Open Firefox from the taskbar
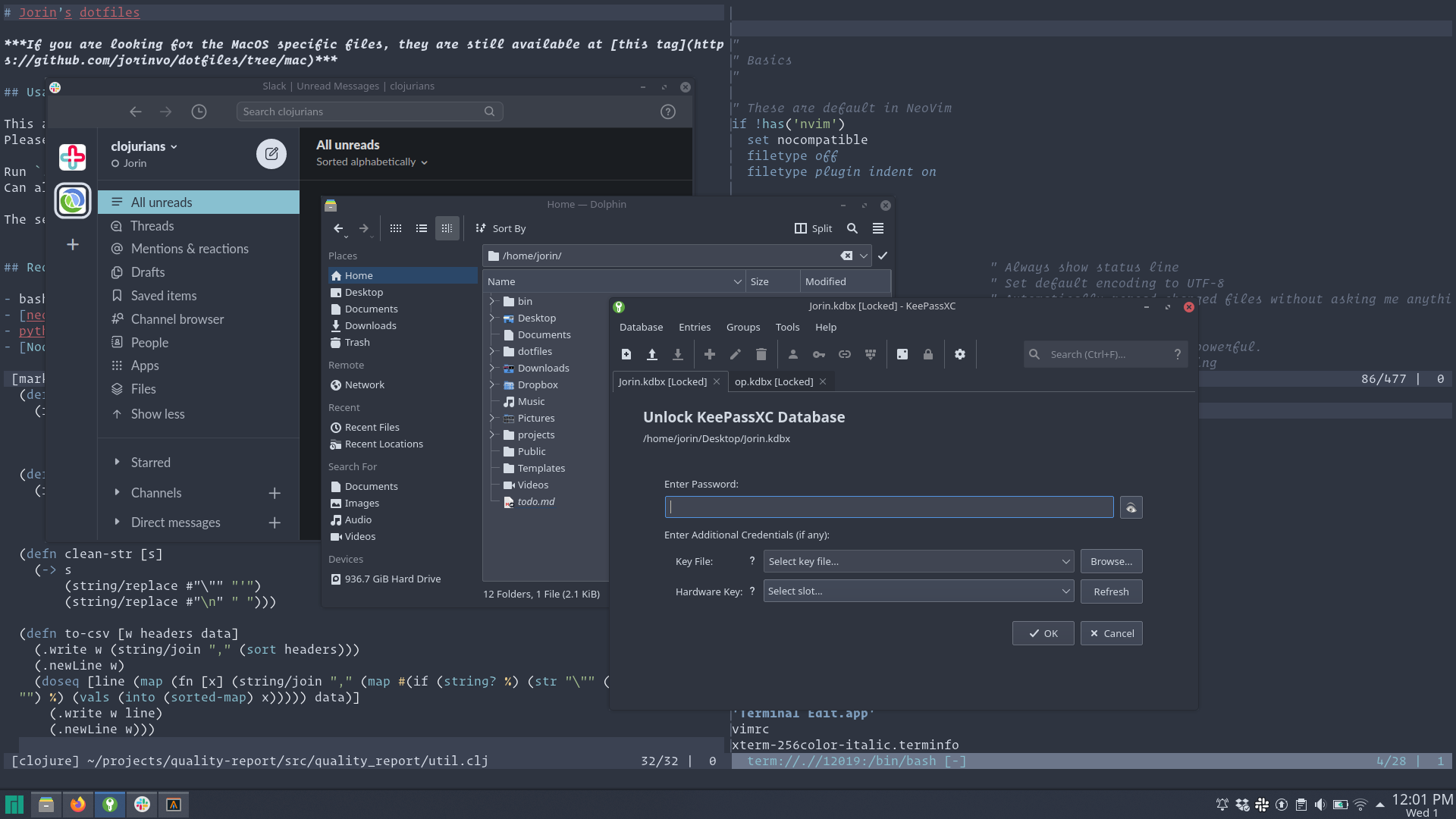1456x819 pixels. [x=78, y=805]
